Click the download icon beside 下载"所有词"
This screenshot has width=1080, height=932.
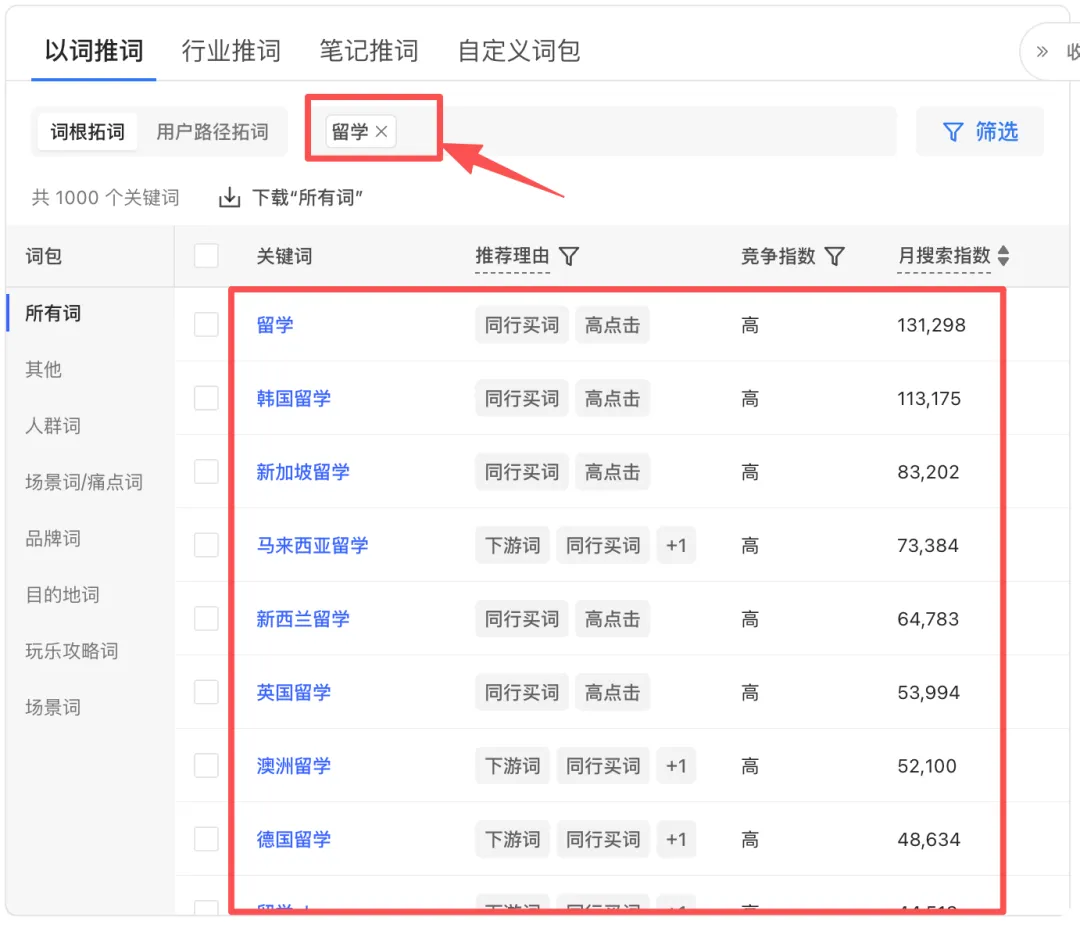click(232, 197)
